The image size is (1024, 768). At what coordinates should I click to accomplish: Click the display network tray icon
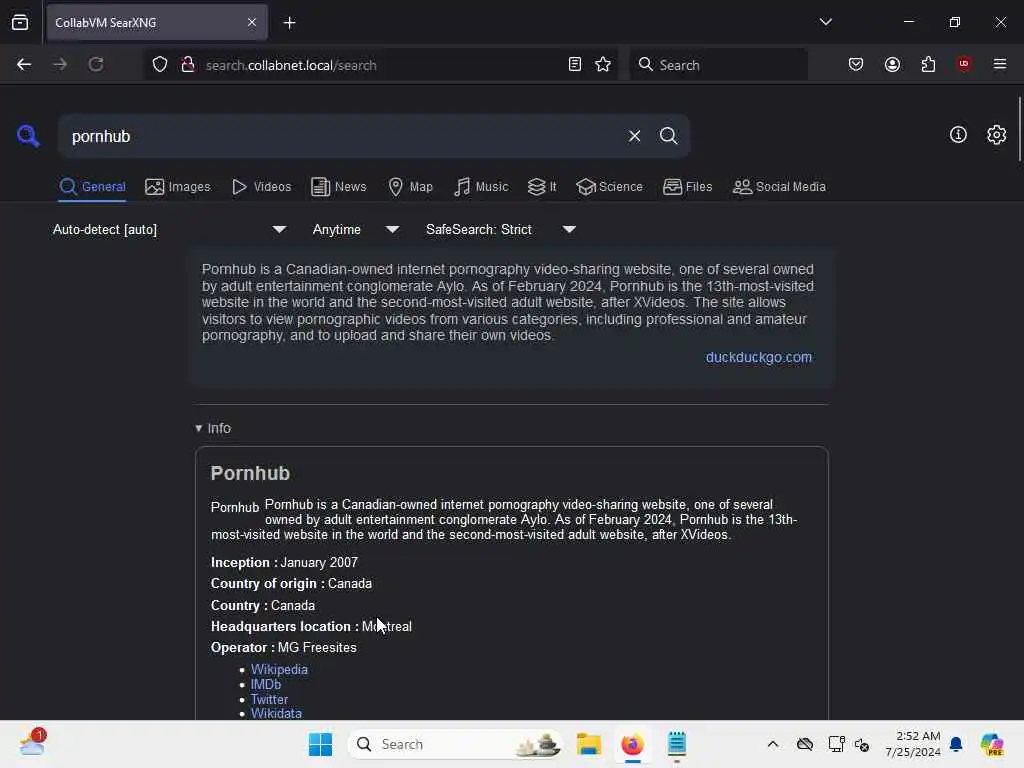[836, 744]
